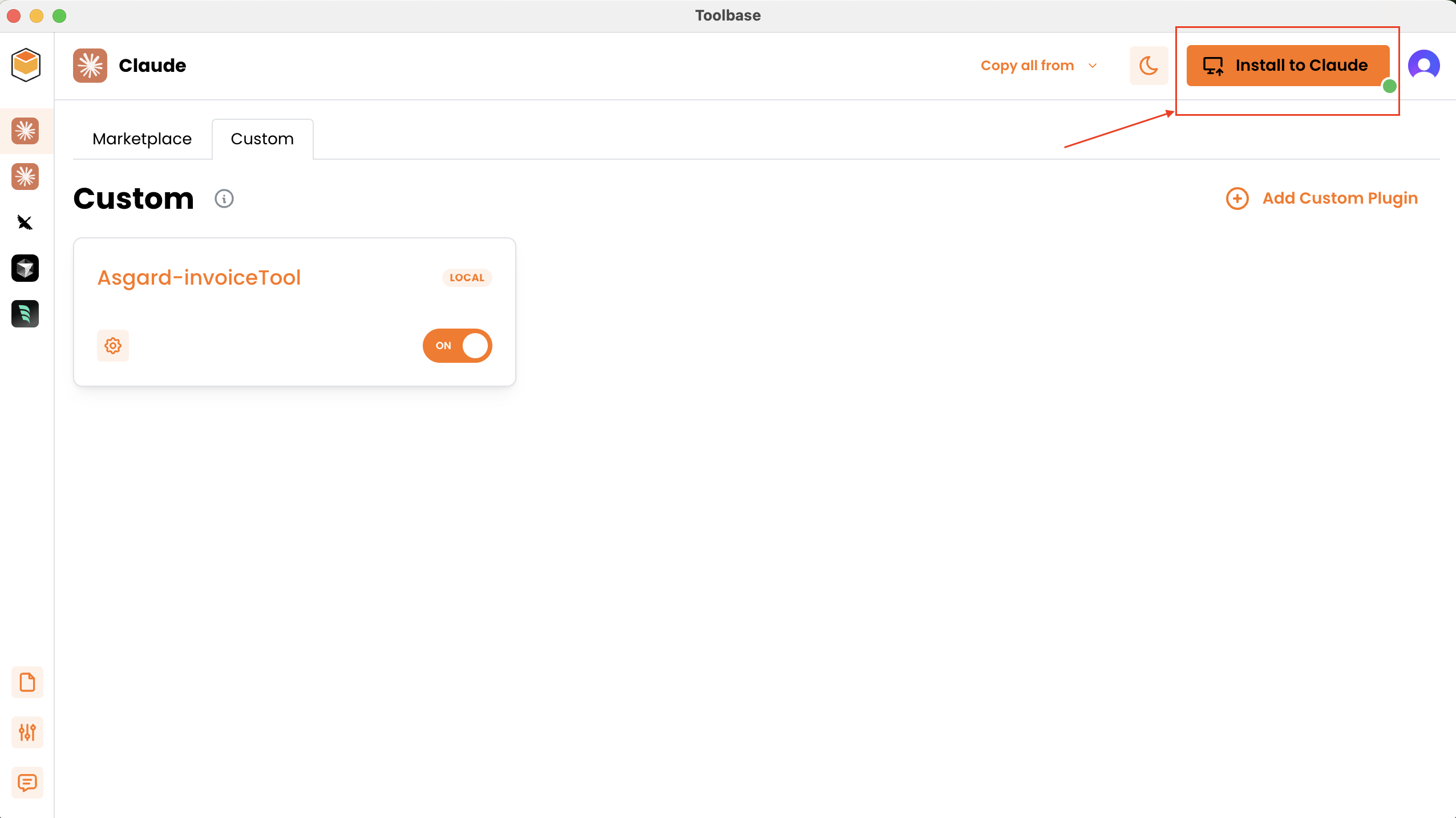Select the first Claude client in sidebar
Image resolution: width=1456 pixels, height=818 pixels.
(x=25, y=131)
